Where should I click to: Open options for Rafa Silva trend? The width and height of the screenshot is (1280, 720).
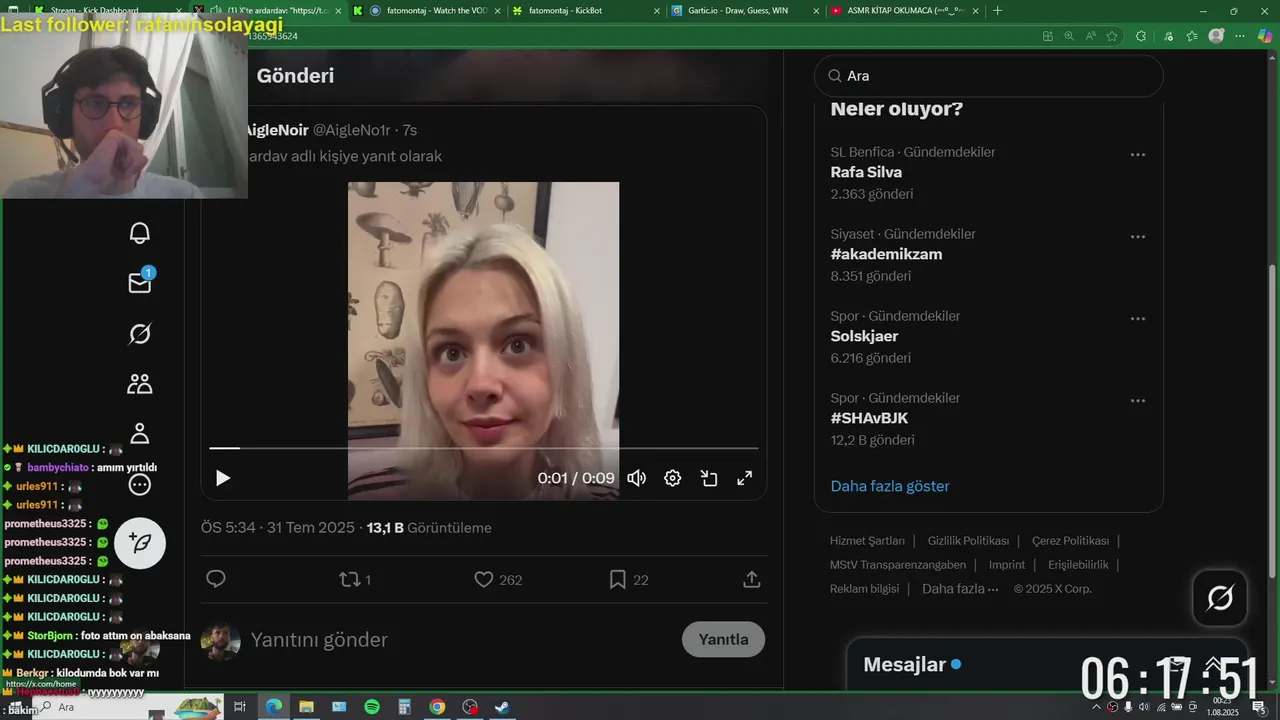coord(1138,155)
